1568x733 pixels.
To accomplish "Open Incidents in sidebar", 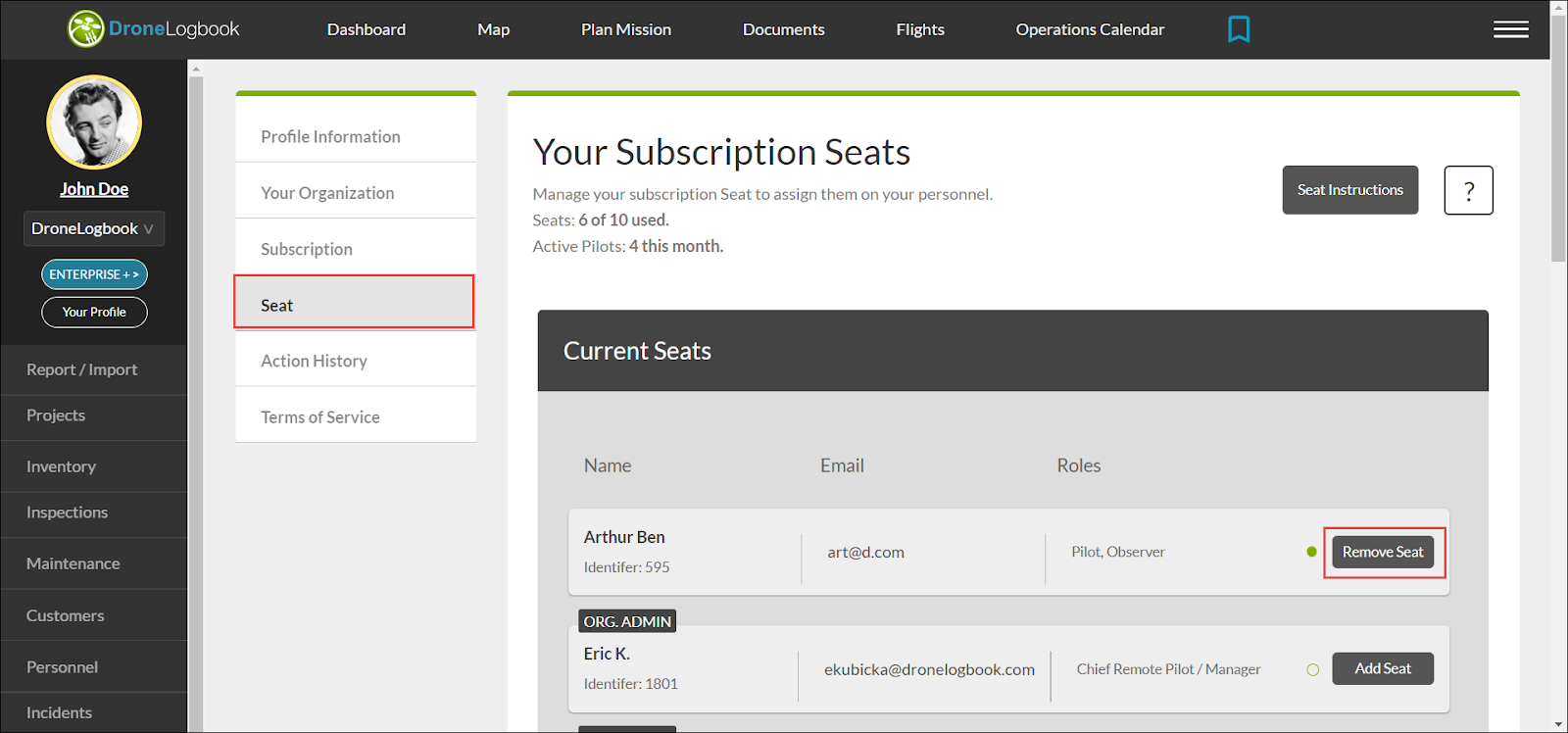I will click(x=94, y=712).
